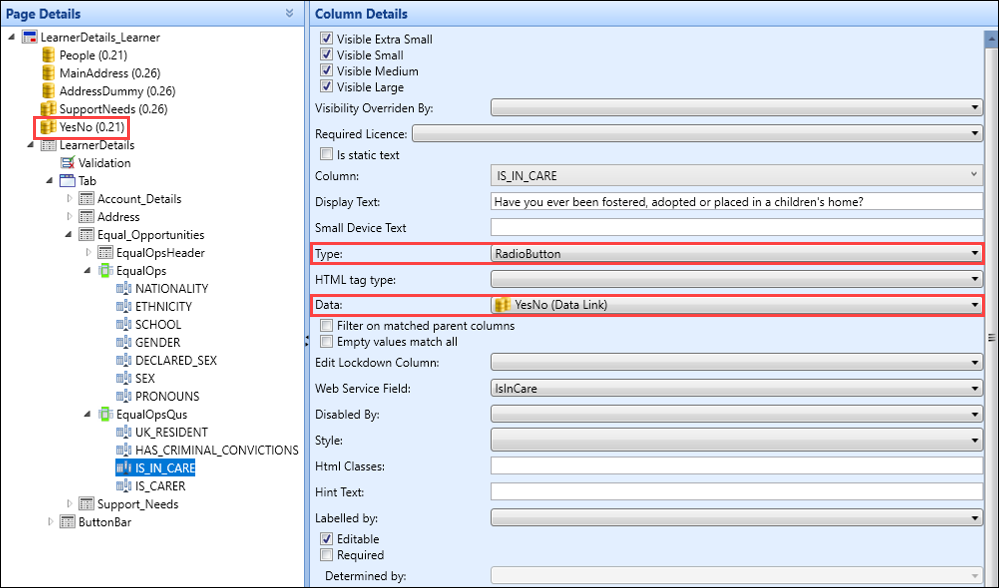This screenshot has height=588, width=999.
Task: Open the Style dropdown
Action: 737,440
